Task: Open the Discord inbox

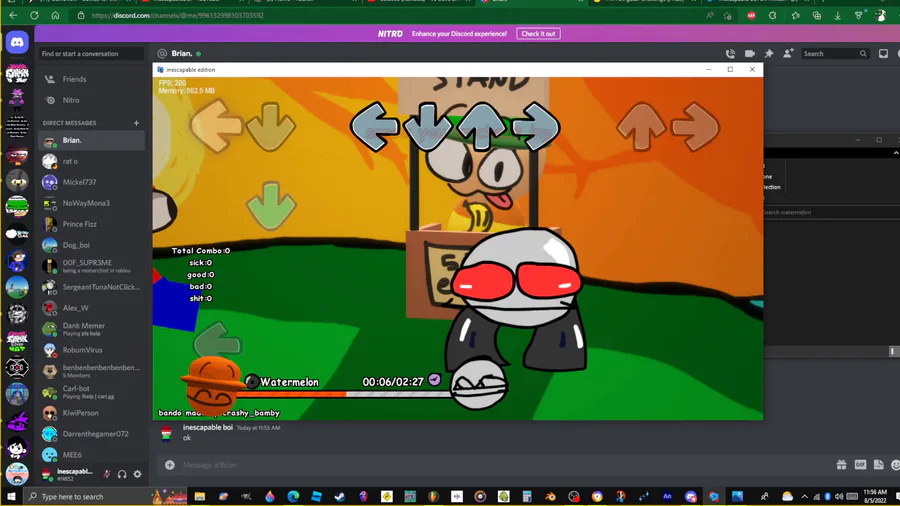Action: coord(883,53)
